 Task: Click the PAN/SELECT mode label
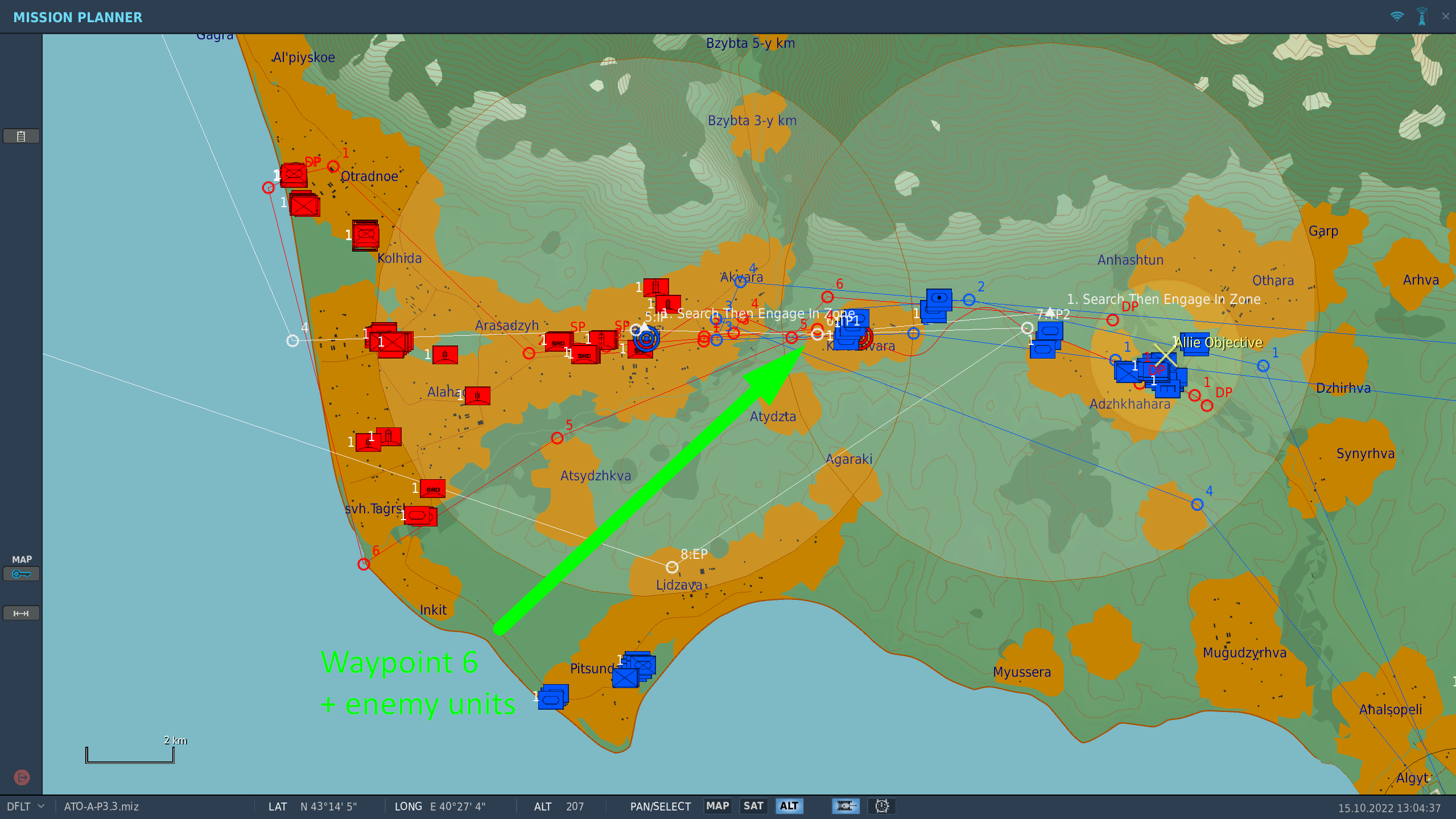[660, 806]
